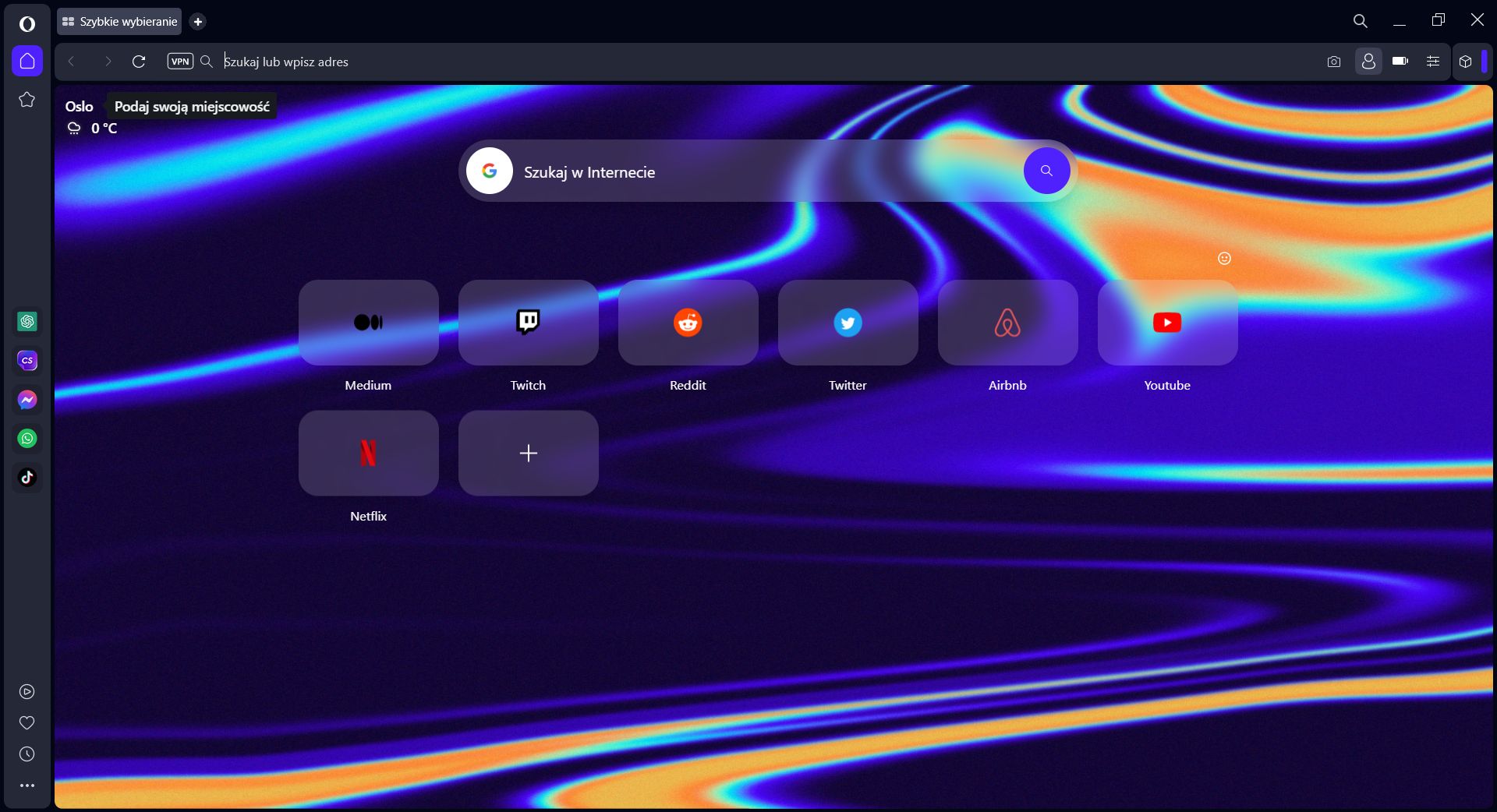
Task: Switch to the Szybkie wybieranie tab
Action: pyautogui.click(x=119, y=21)
